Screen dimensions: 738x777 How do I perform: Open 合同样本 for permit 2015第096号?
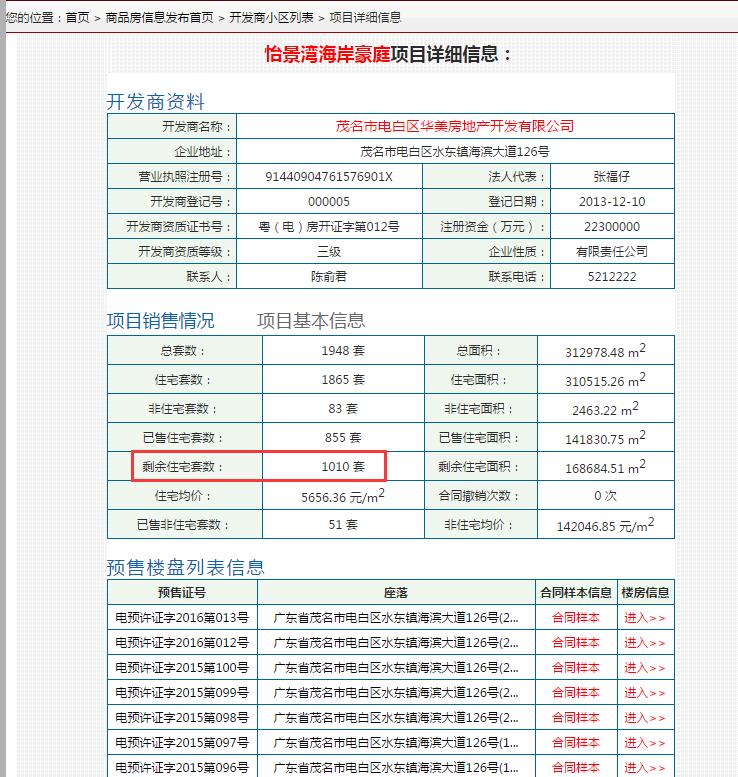(575, 768)
